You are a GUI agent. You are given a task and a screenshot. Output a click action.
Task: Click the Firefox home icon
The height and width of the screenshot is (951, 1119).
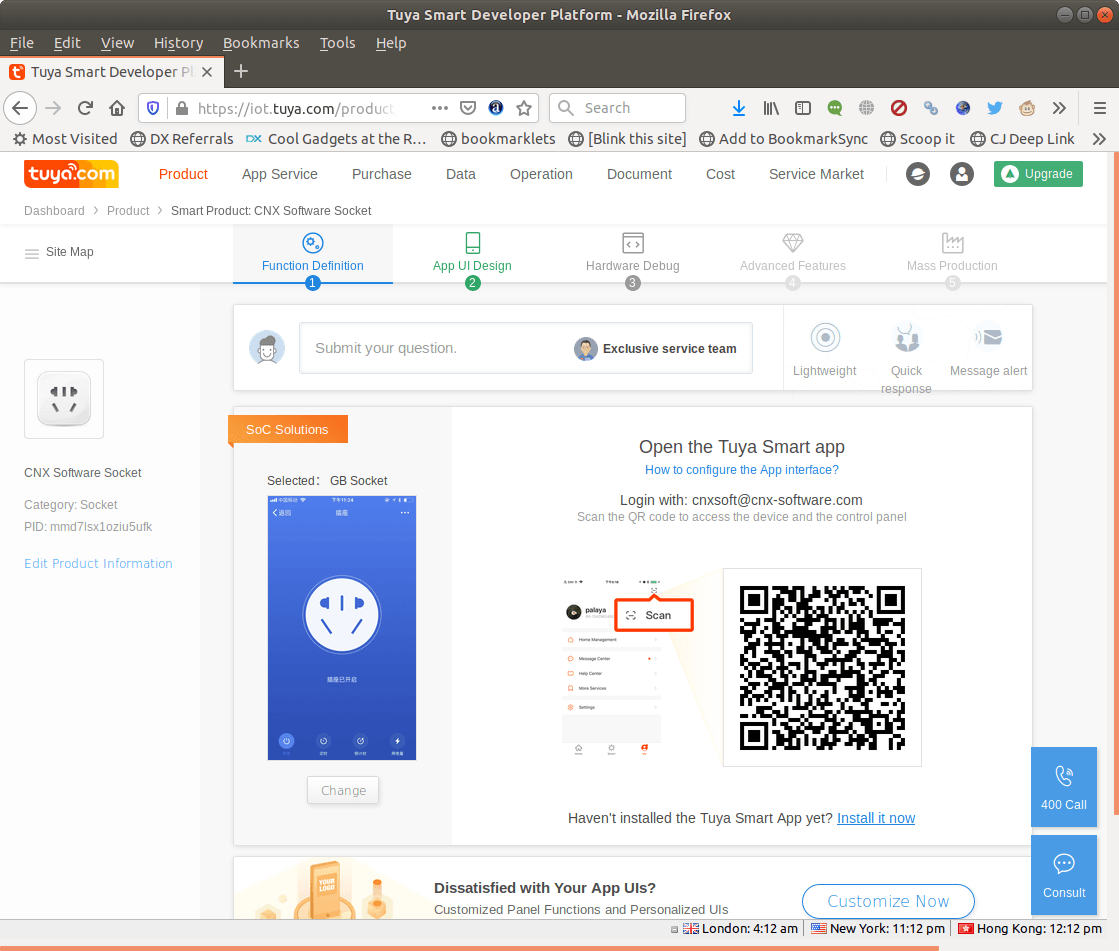point(117,108)
